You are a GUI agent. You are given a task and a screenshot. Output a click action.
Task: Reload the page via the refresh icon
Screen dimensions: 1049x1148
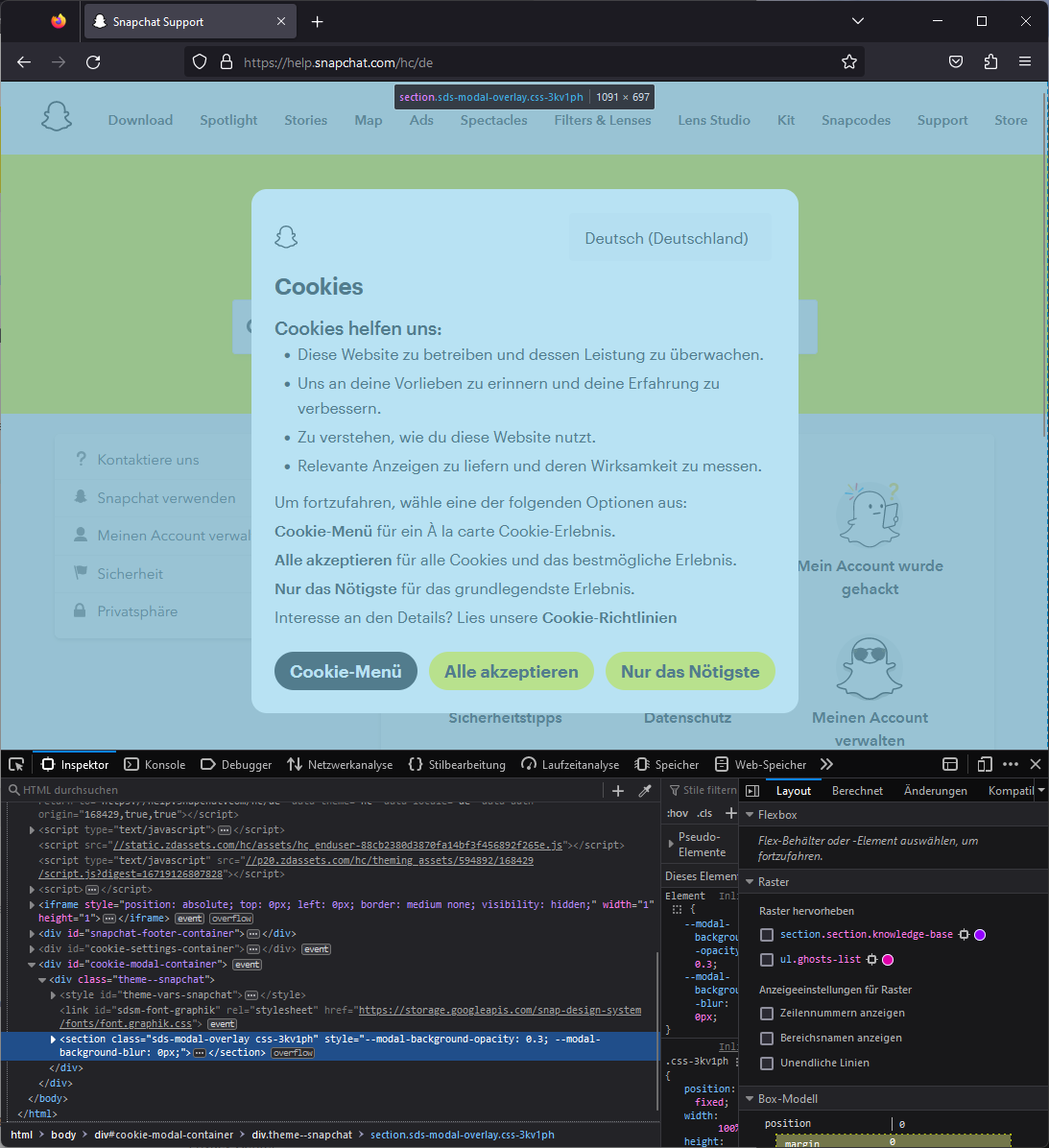[93, 61]
